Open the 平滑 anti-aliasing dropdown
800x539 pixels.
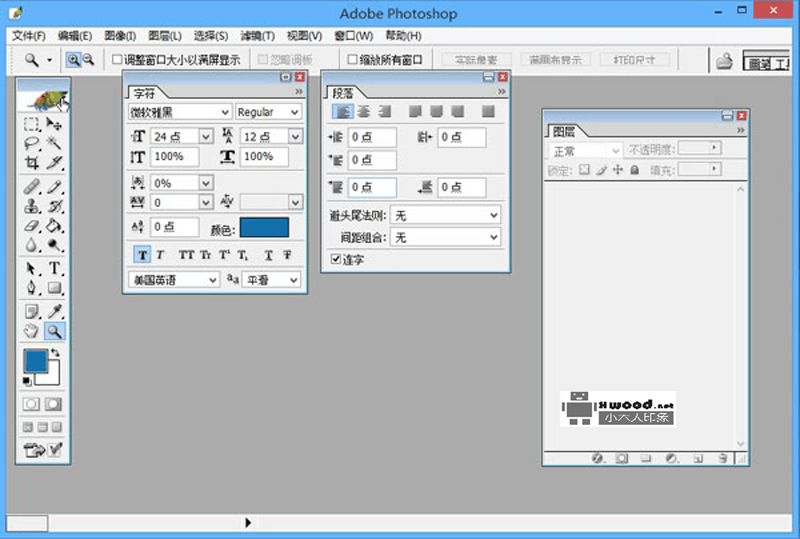click(271, 280)
